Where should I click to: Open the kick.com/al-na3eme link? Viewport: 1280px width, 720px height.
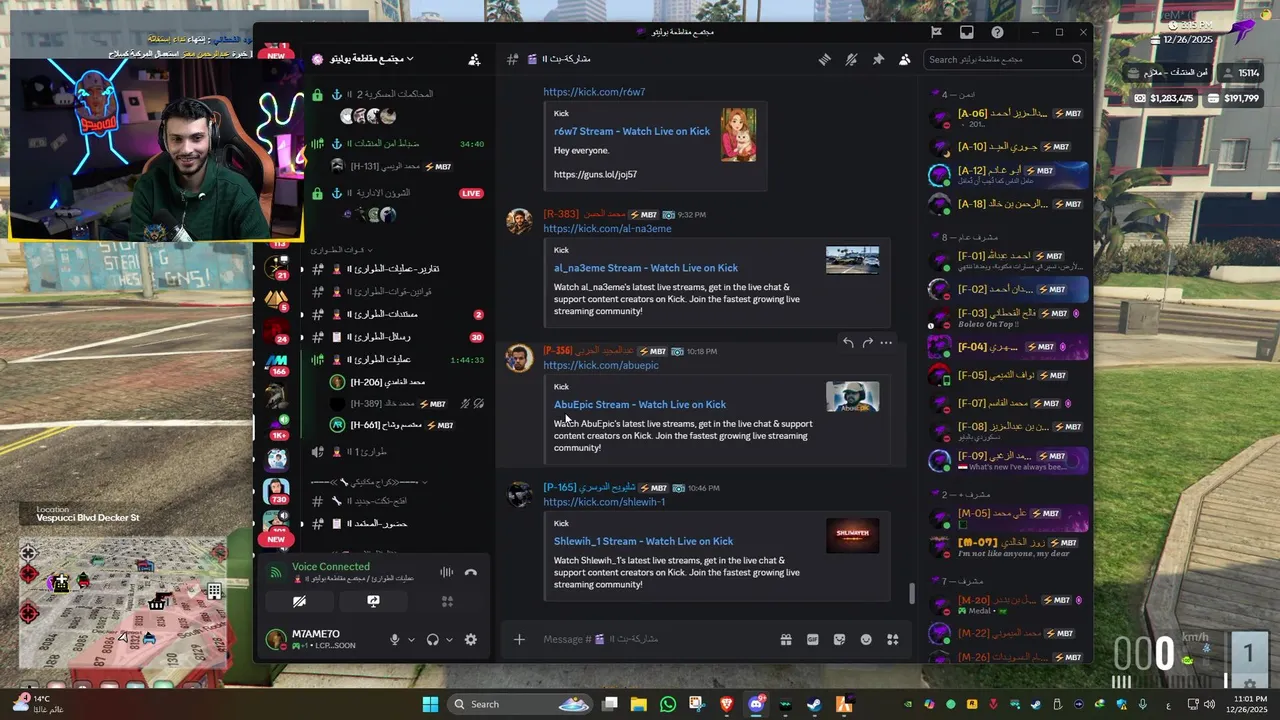point(607,229)
